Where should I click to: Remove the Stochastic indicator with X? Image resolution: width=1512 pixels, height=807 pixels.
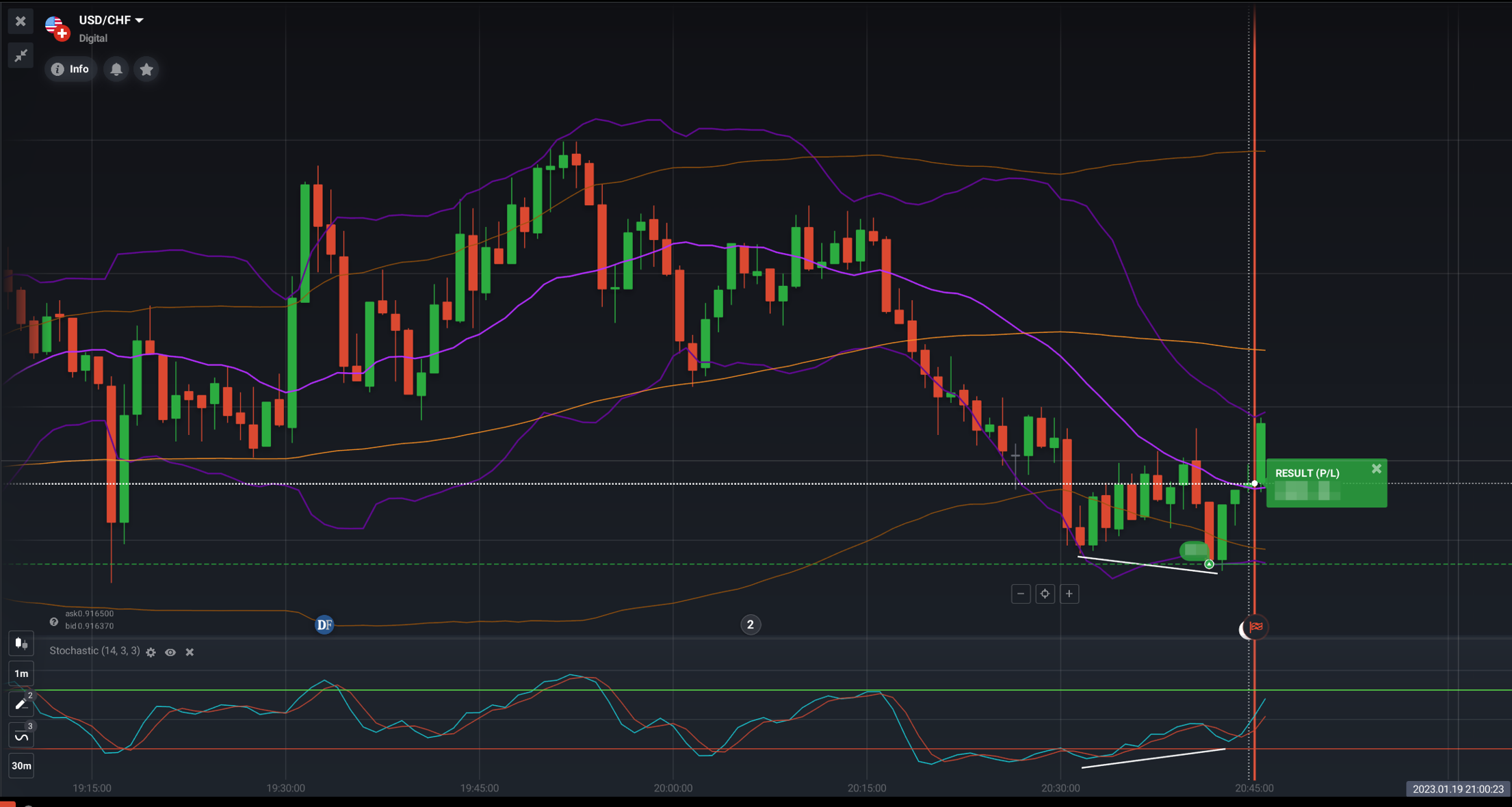click(190, 652)
